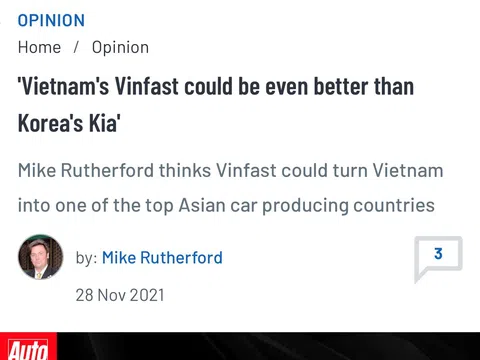Click the breadcrumb slash separator
This screenshot has height=360, width=480.
coord(76,47)
